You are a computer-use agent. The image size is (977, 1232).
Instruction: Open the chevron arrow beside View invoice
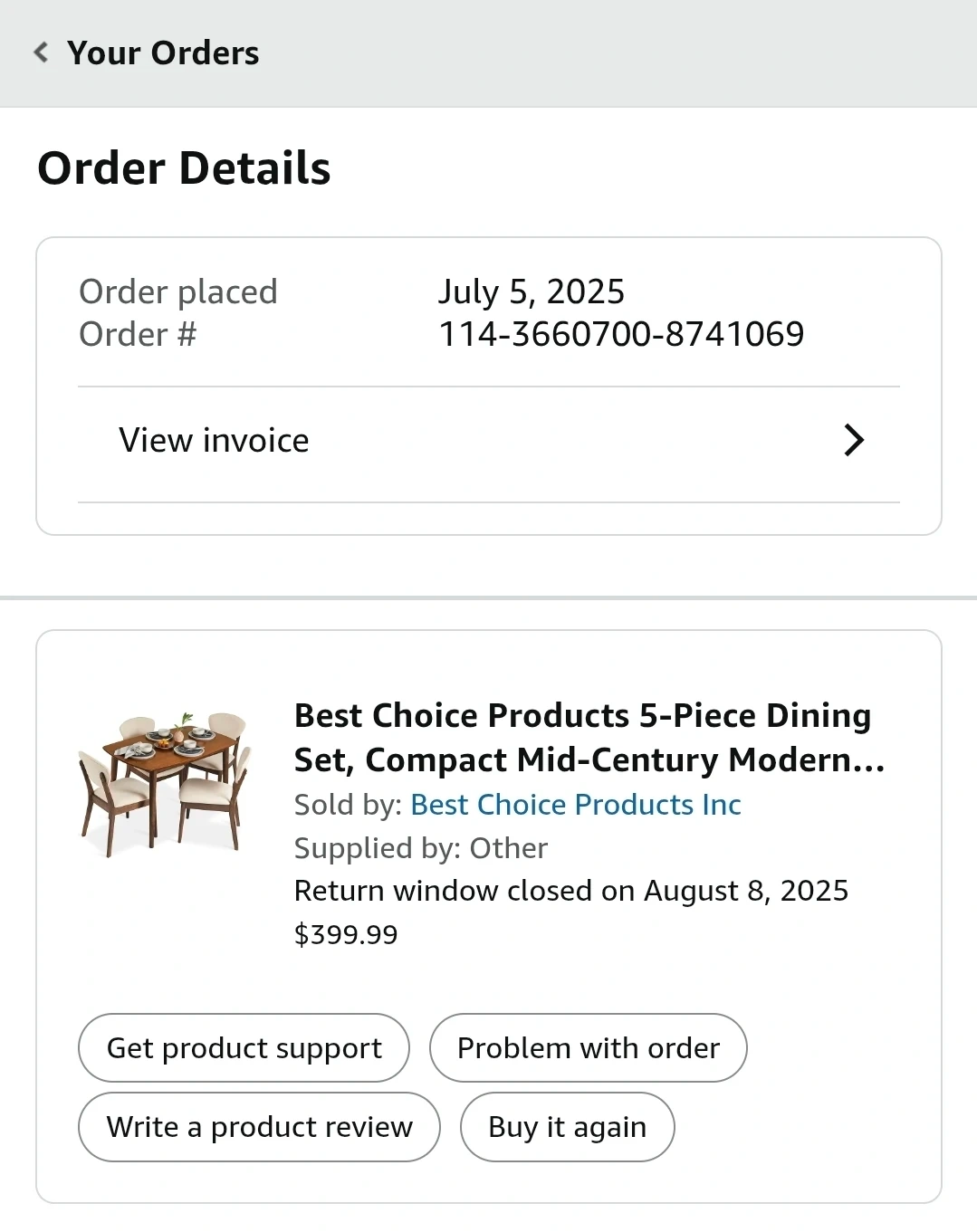coord(853,441)
